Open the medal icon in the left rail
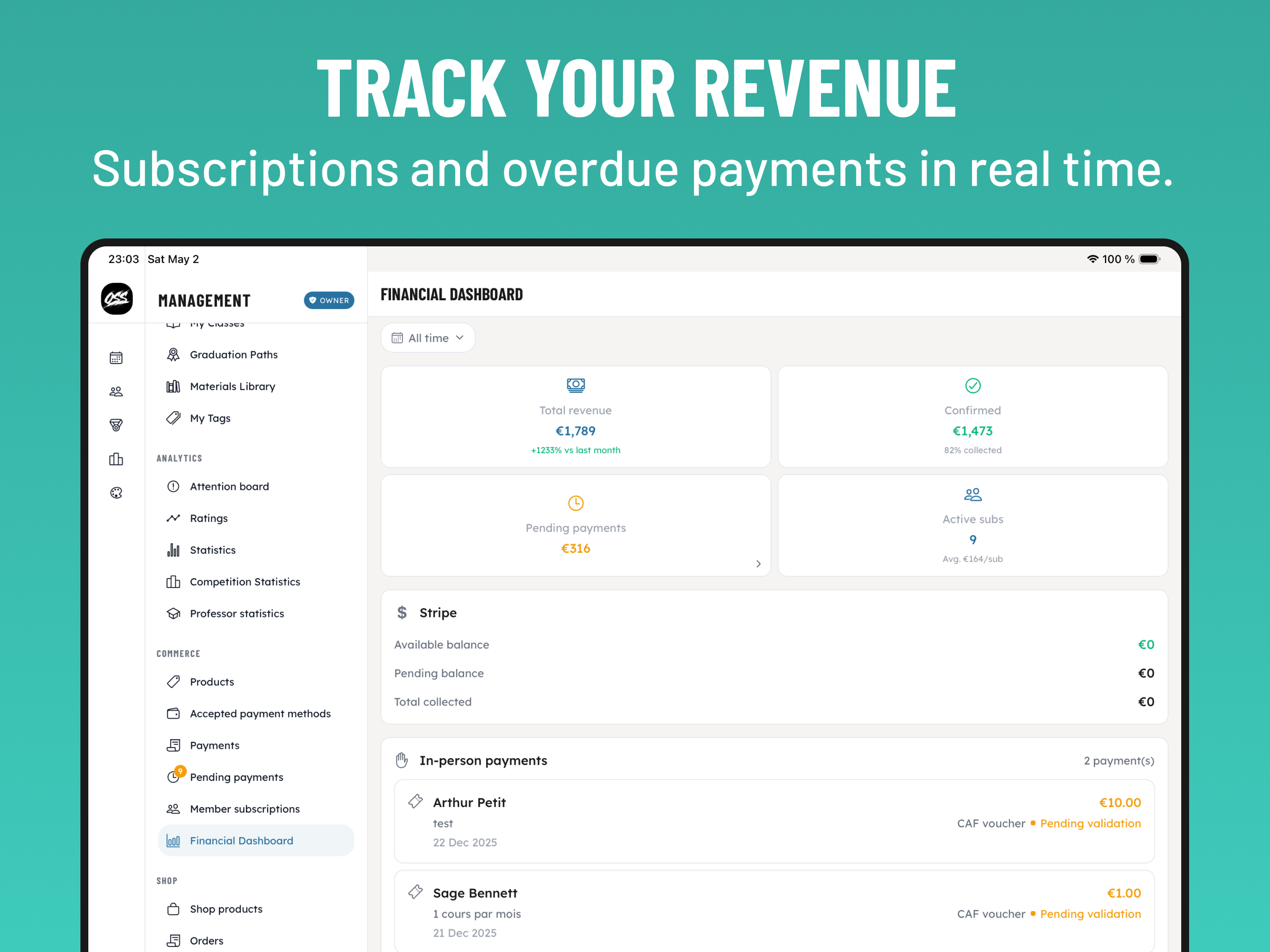The image size is (1270, 952). pyautogui.click(x=116, y=425)
